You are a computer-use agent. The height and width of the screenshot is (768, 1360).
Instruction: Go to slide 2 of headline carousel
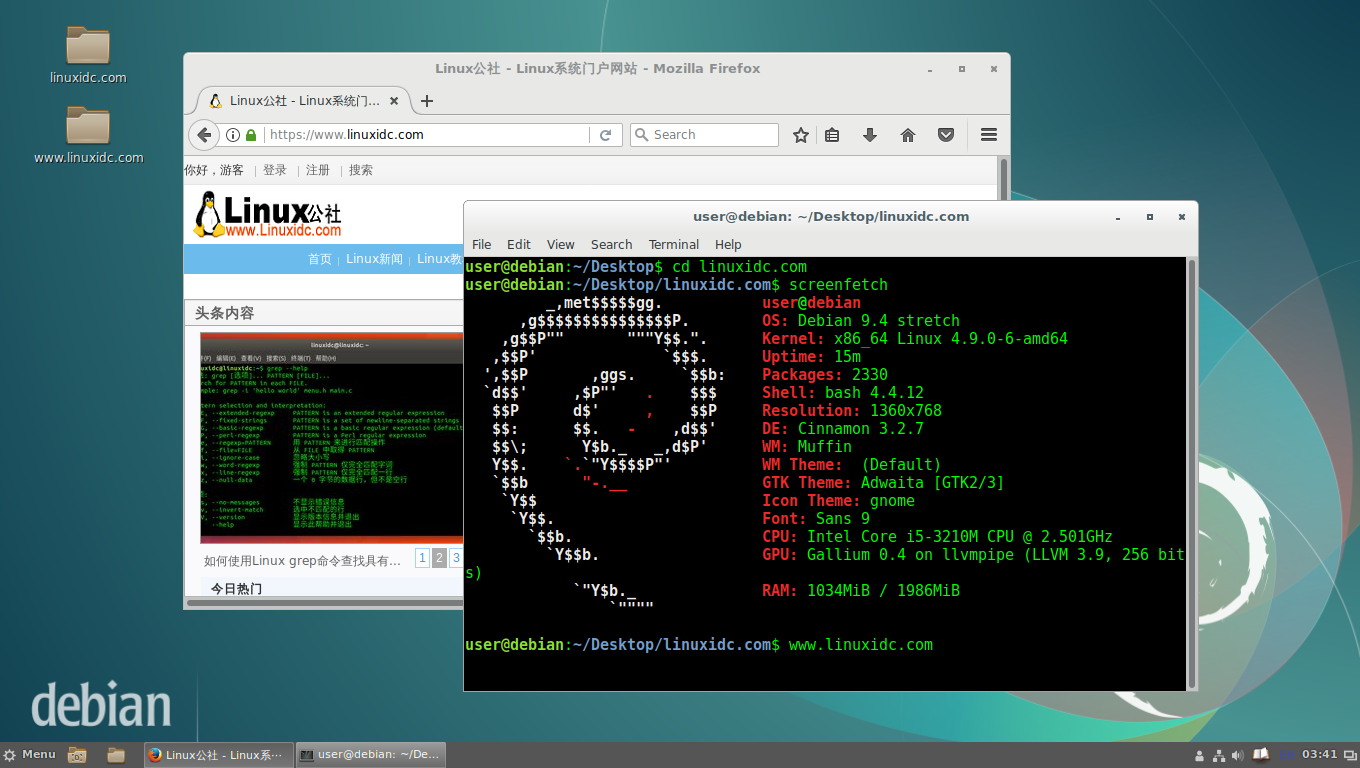[439, 558]
